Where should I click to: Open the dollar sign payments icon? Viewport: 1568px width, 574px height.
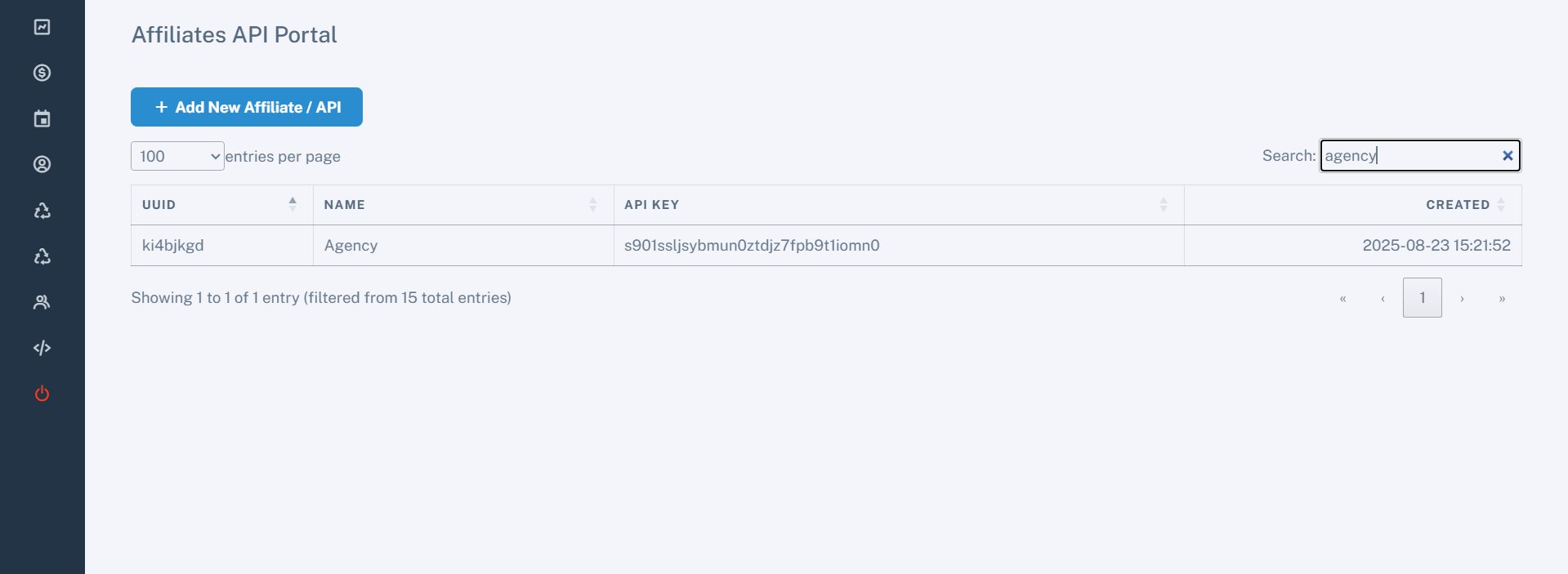(x=42, y=73)
